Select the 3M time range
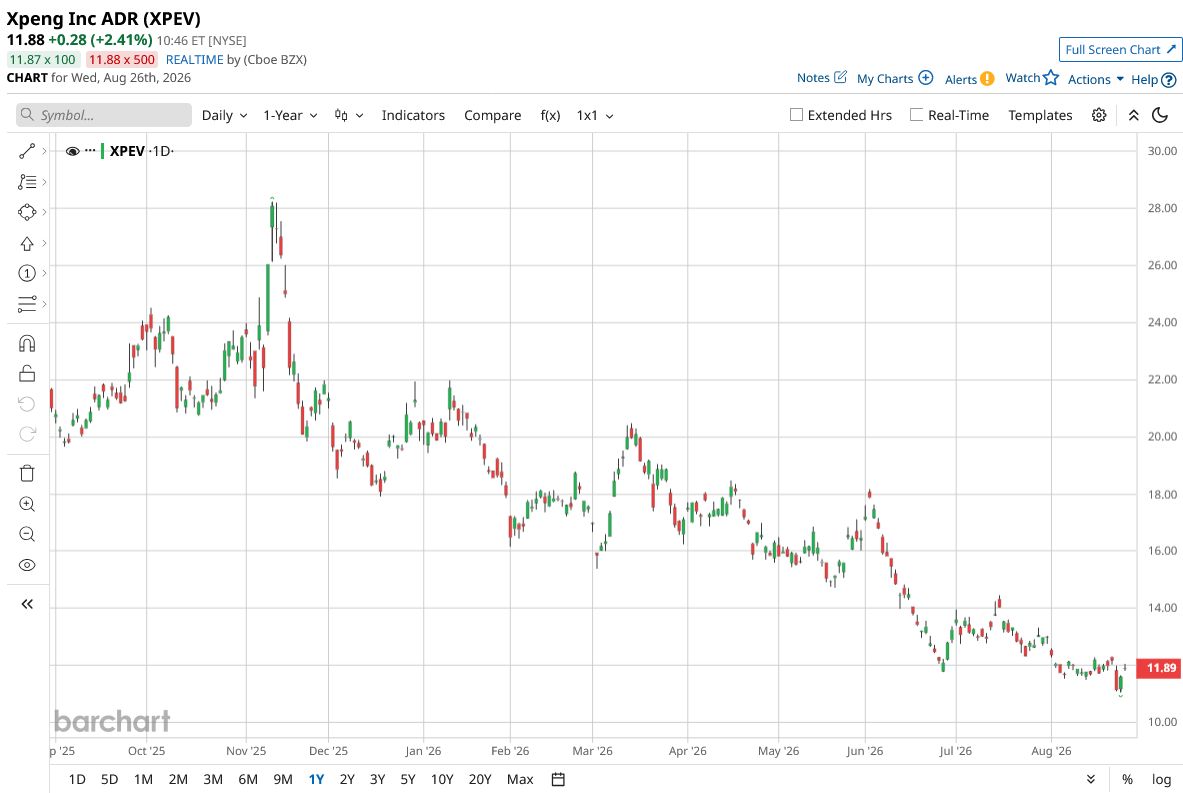 click(x=213, y=779)
